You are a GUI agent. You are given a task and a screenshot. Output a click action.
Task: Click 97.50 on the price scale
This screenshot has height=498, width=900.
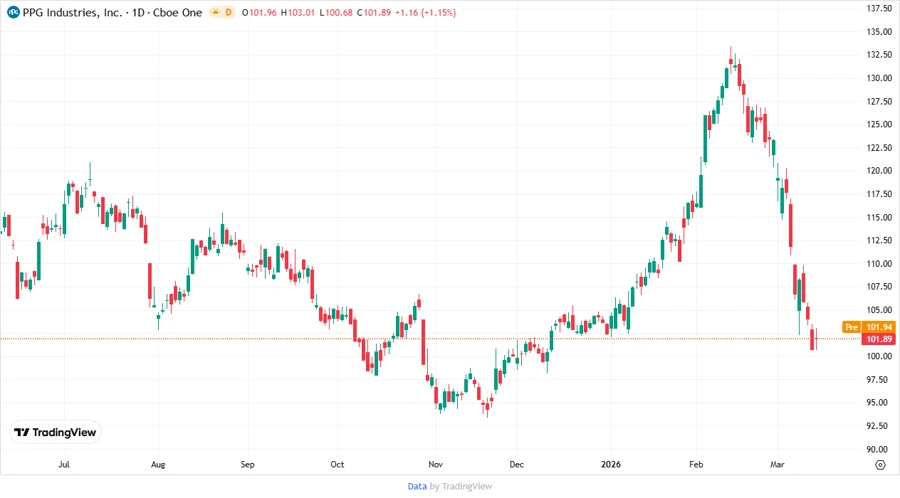(x=879, y=379)
